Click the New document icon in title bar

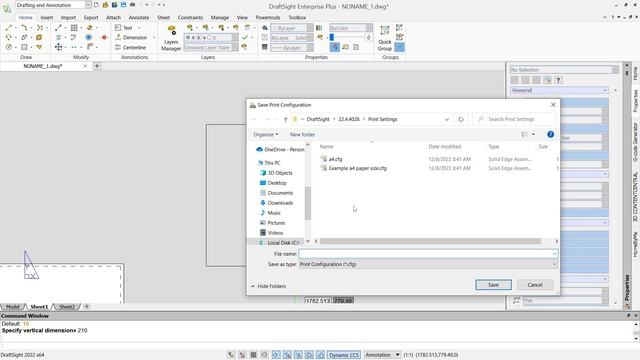point(96,5)
